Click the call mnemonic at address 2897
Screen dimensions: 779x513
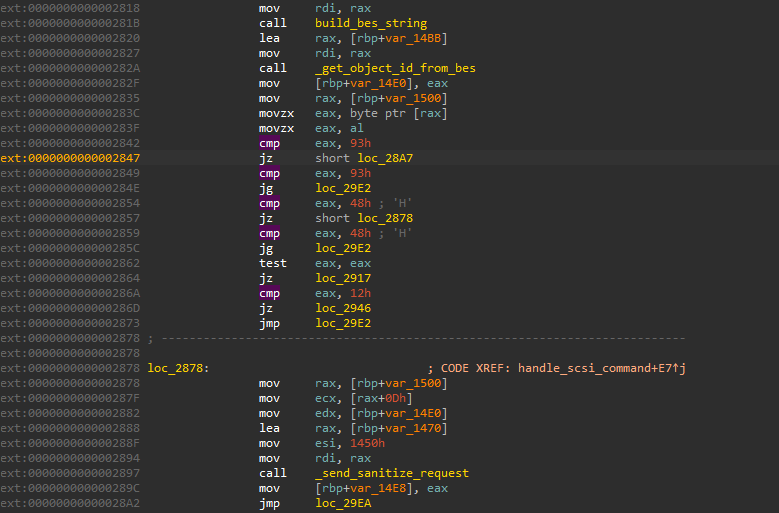click(273, 473)
